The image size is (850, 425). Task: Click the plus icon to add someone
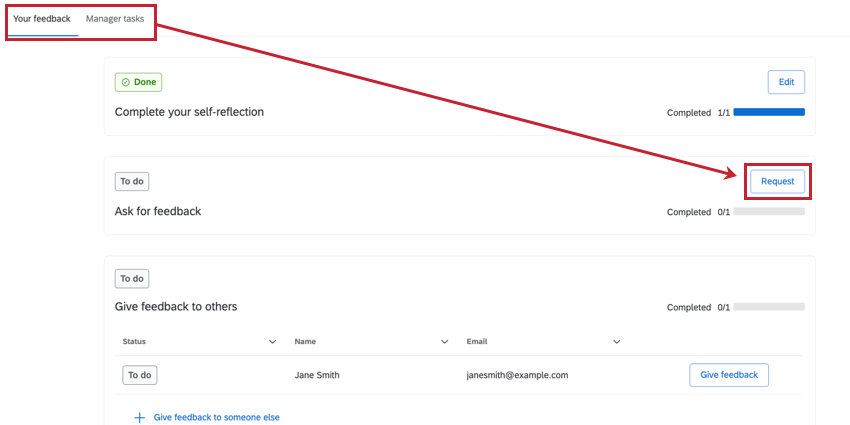pos(139,417)
